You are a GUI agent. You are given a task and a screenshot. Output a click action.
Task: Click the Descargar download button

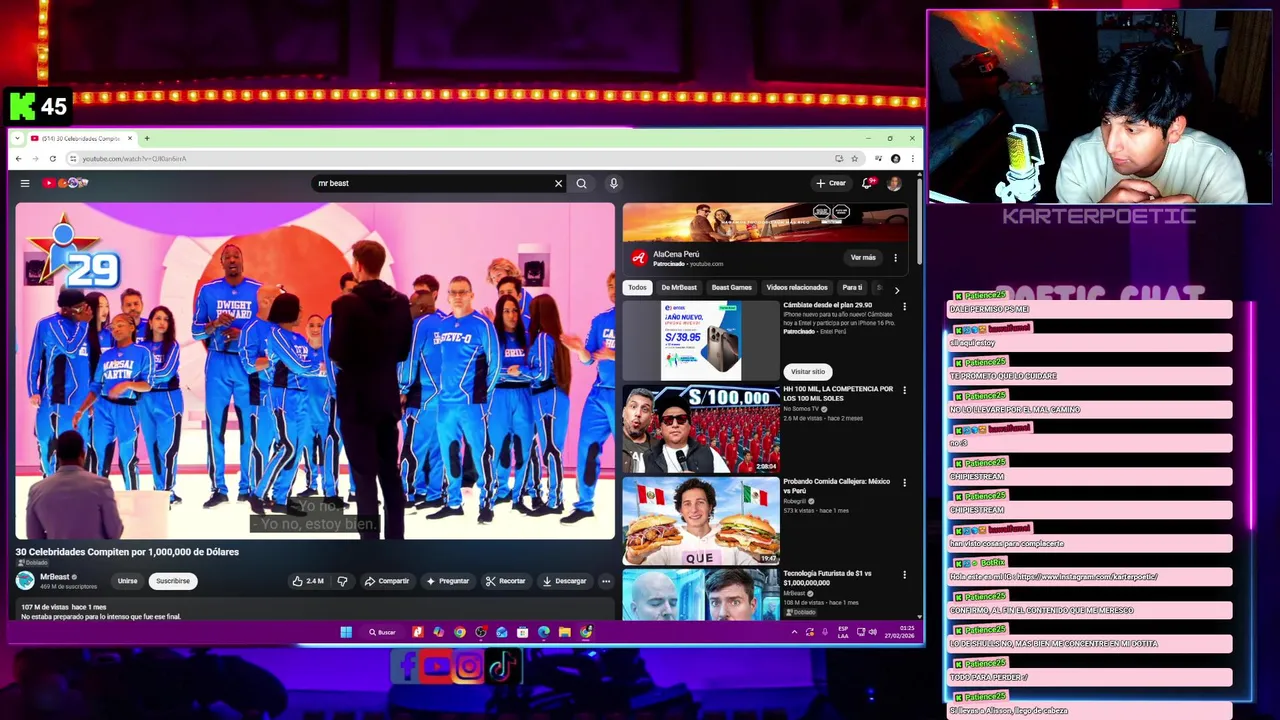[x=564, y=581]
